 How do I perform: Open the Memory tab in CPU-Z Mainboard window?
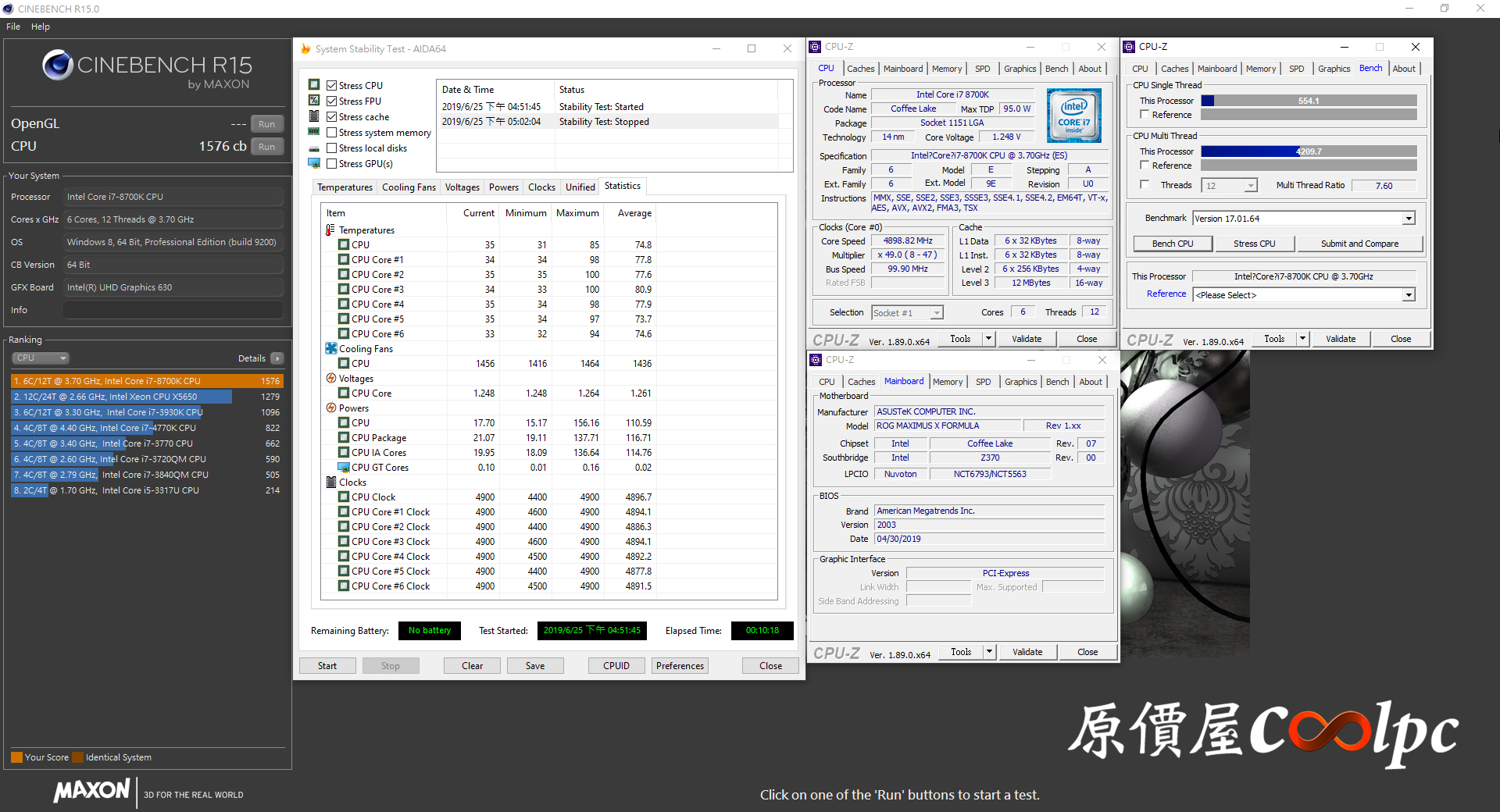pyautogui.click(x=947, y=382)
